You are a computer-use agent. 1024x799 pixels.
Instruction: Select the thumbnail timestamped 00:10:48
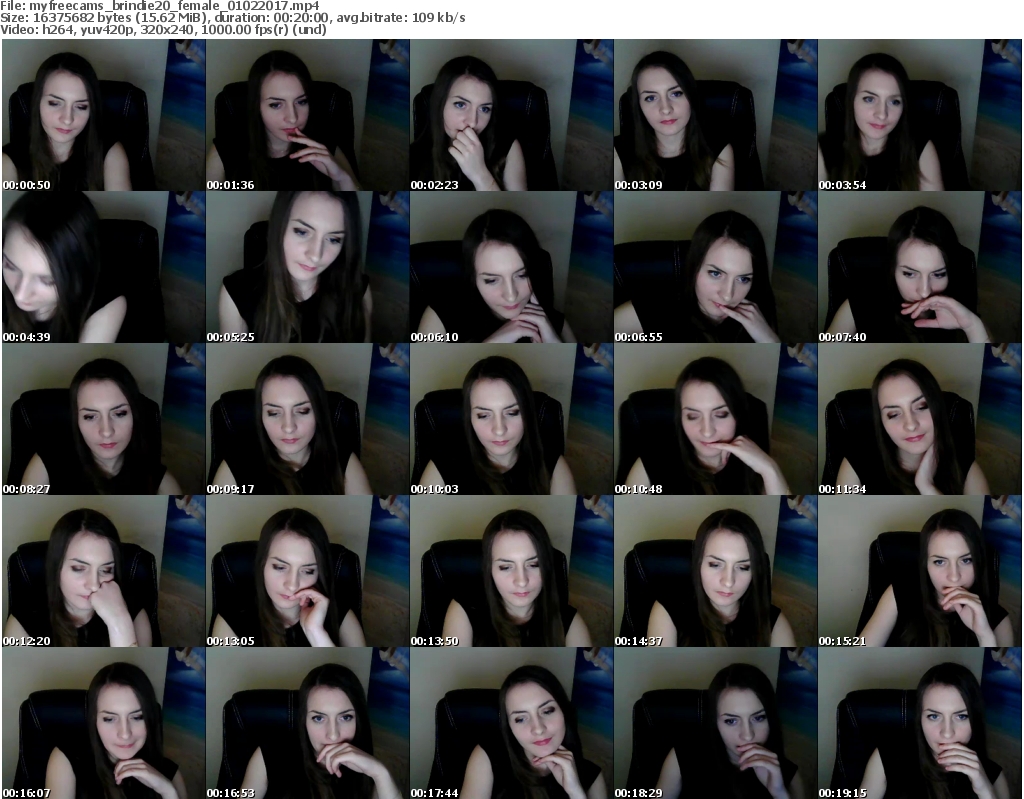point(716,419)
